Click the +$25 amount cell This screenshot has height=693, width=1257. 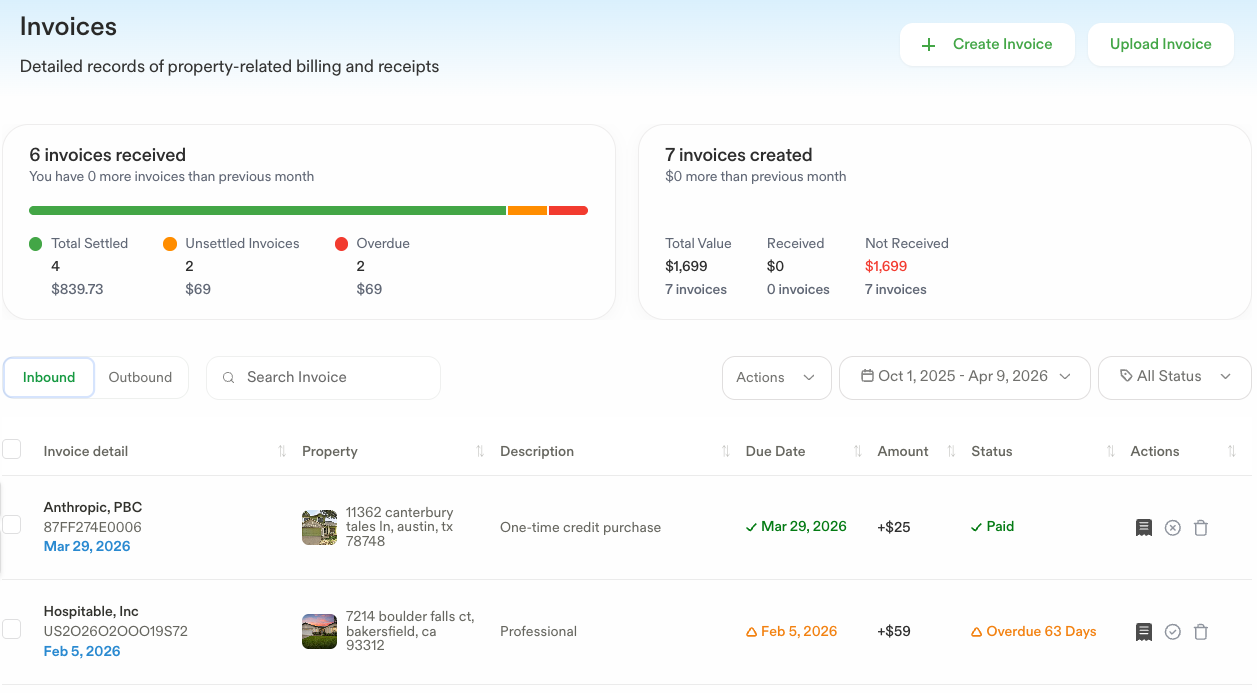tap(894, 527)
